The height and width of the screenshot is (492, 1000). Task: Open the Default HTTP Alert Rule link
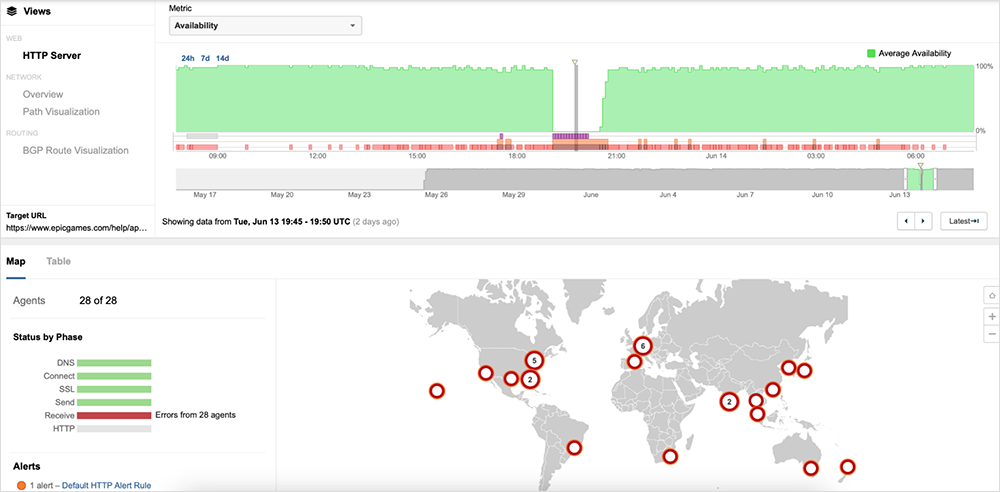106,485
